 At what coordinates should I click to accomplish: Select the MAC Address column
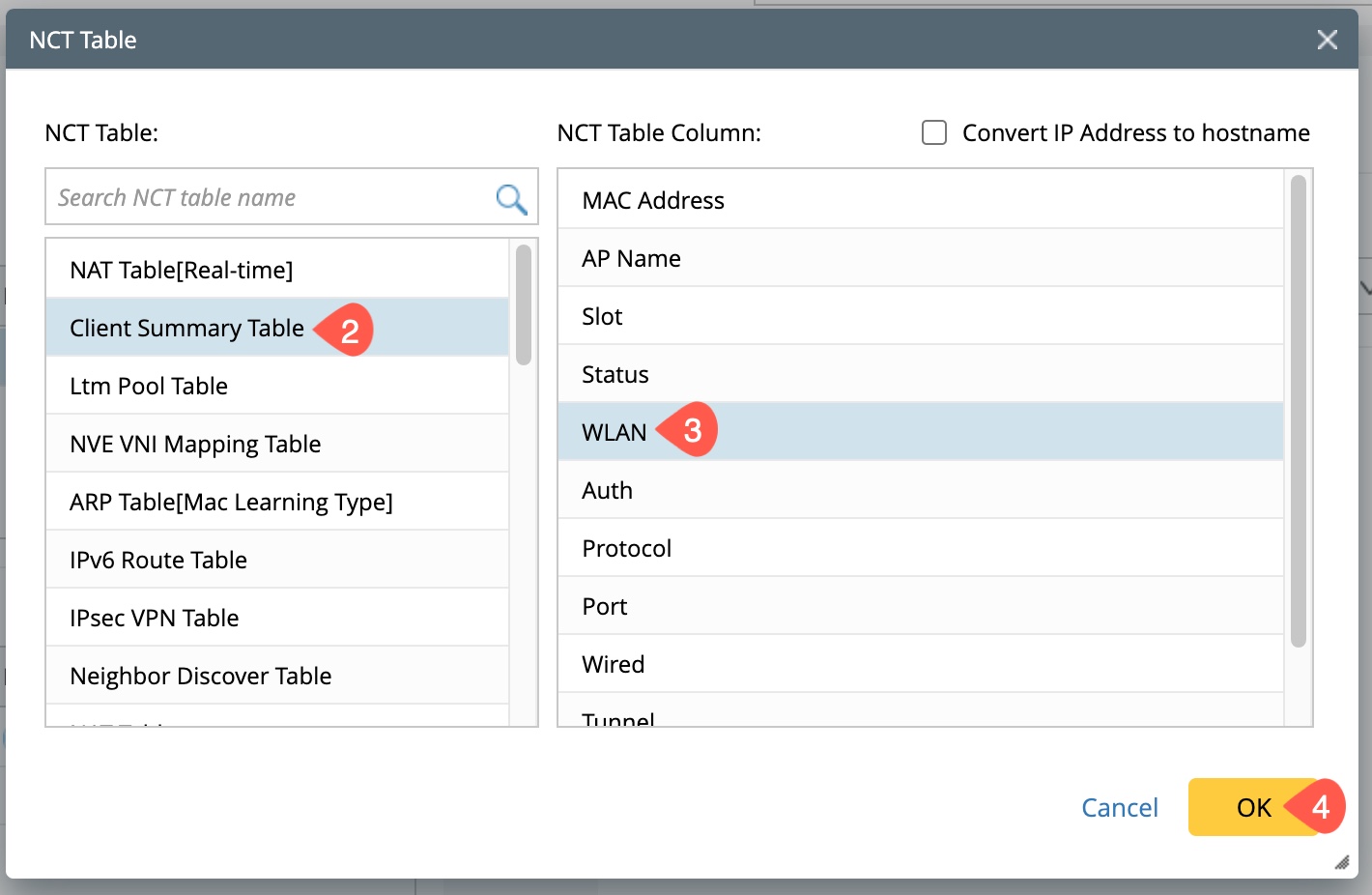click(653, 200)
